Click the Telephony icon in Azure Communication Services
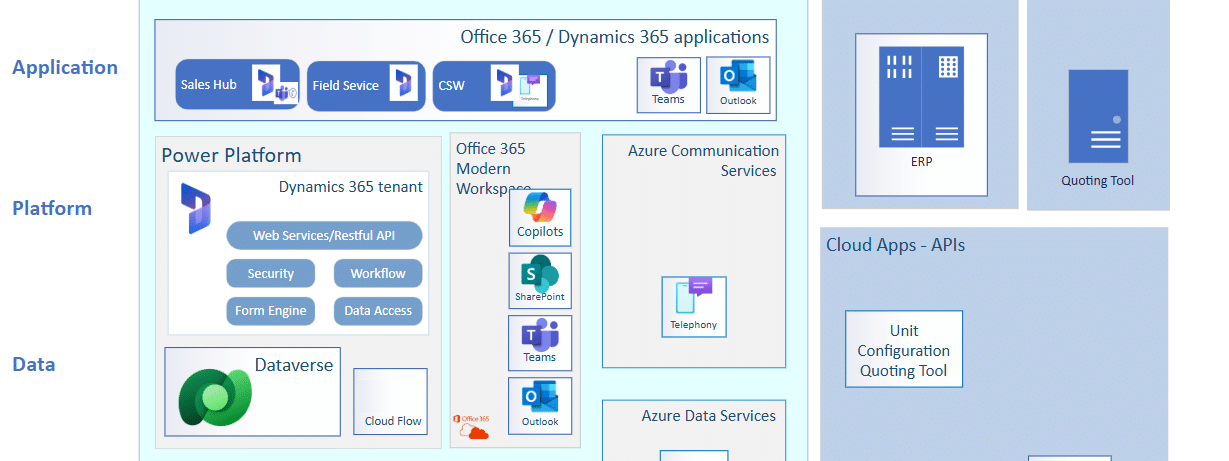 point(694,301)
